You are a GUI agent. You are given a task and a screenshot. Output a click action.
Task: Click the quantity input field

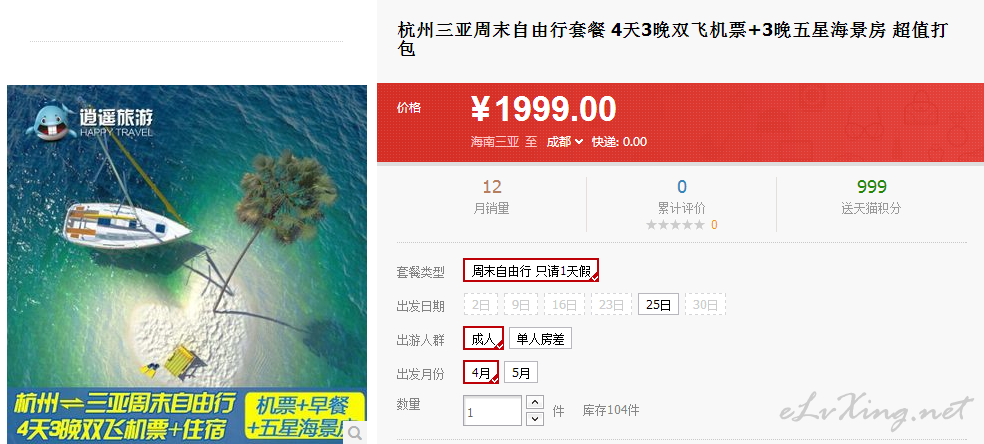pyautogui.click(x=492, y=411)
